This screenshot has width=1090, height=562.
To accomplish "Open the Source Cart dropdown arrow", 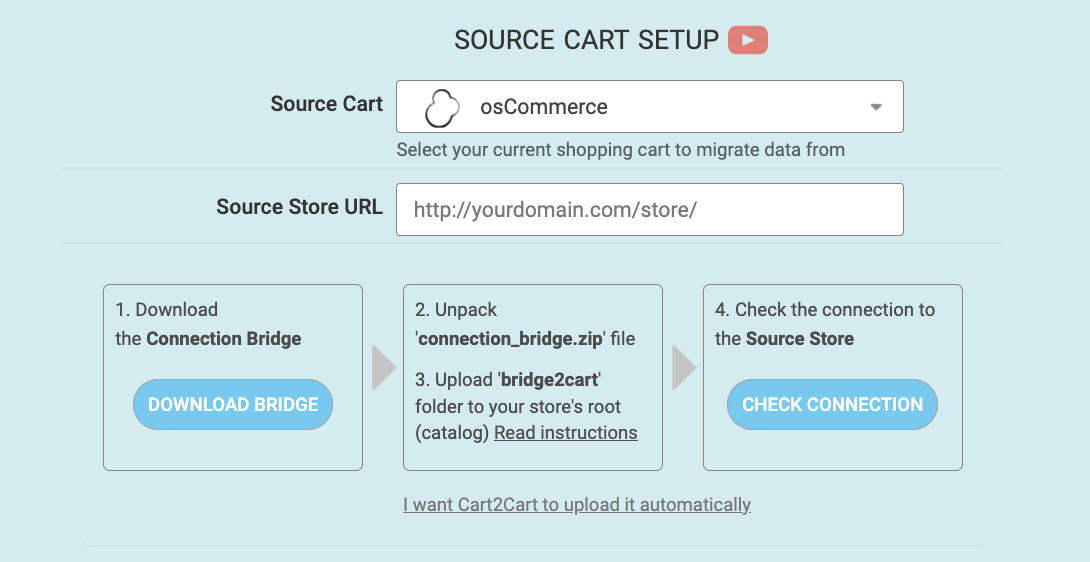I will (876, 107).
